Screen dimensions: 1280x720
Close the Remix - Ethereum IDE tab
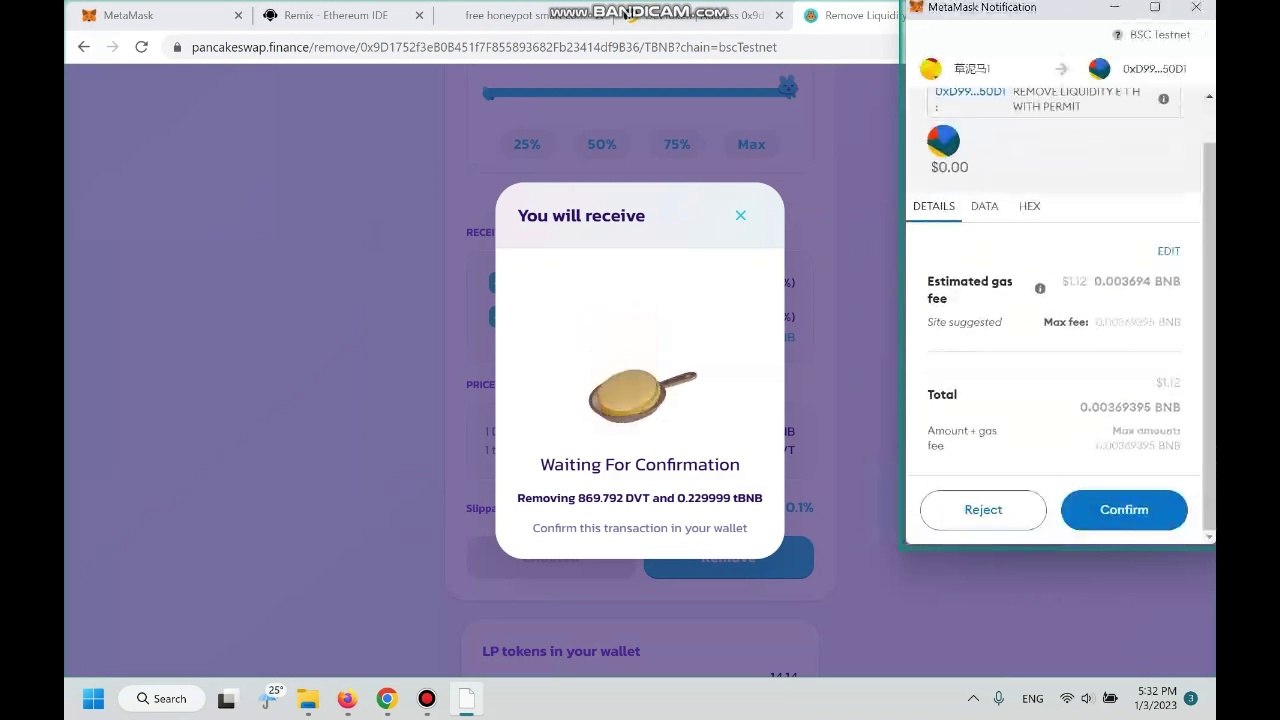[x=419, y=15]
